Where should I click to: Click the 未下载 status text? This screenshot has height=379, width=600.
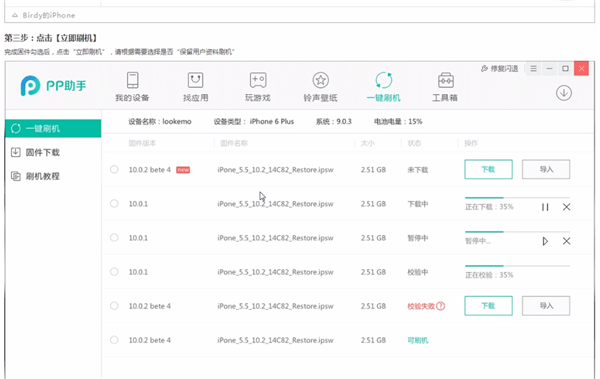(418, 170)
